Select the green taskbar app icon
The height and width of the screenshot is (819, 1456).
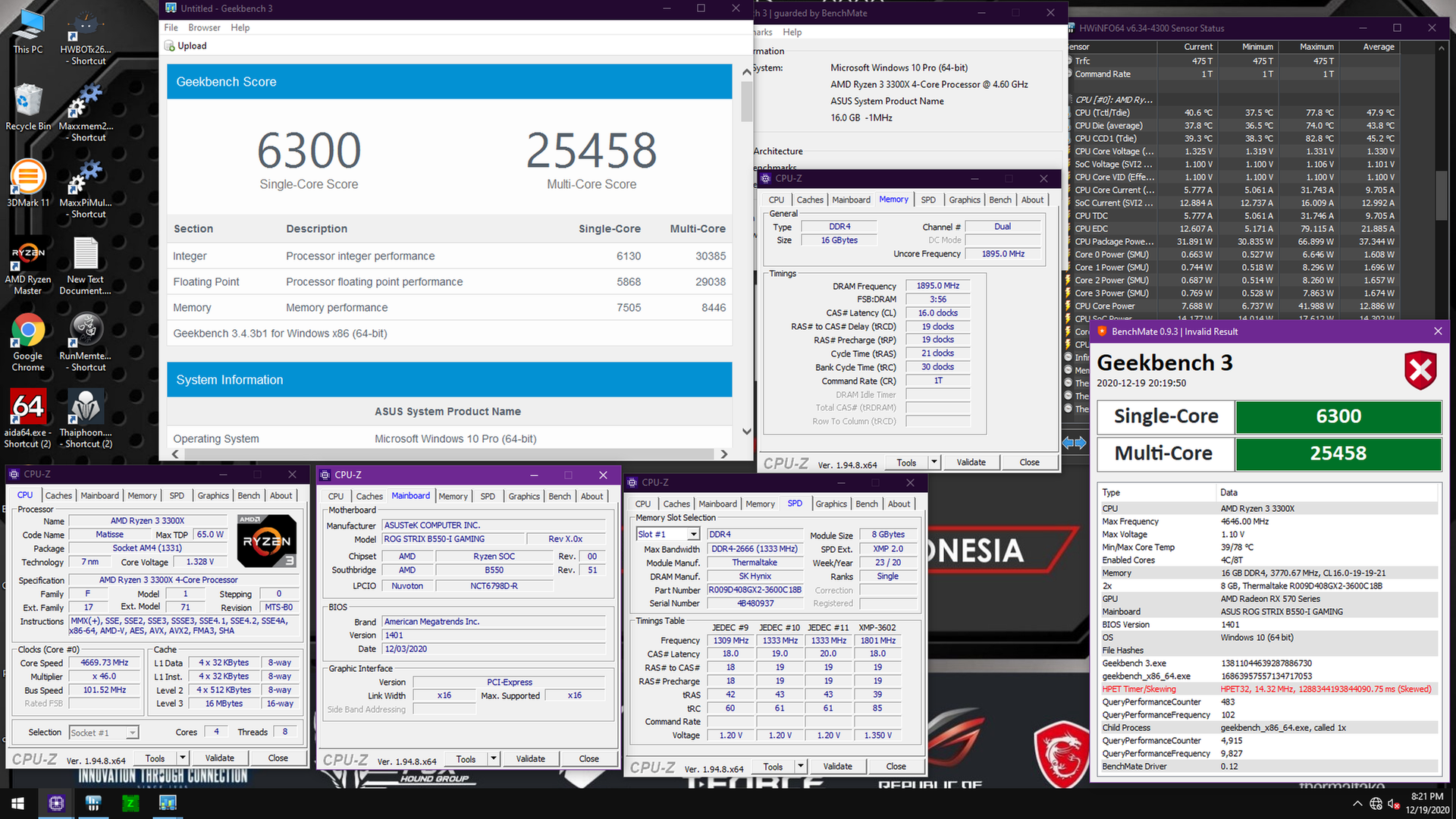pos(130,803)
